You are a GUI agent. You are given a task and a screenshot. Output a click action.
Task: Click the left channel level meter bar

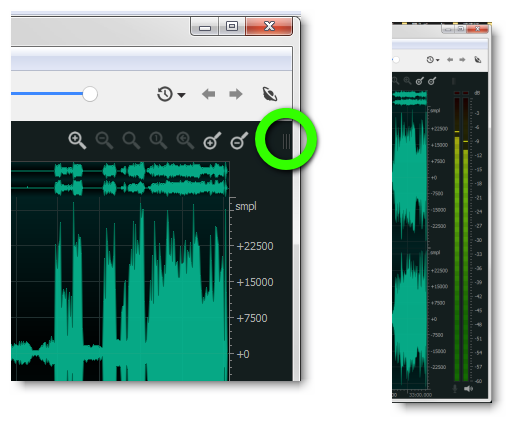click(x=457, y=239)
